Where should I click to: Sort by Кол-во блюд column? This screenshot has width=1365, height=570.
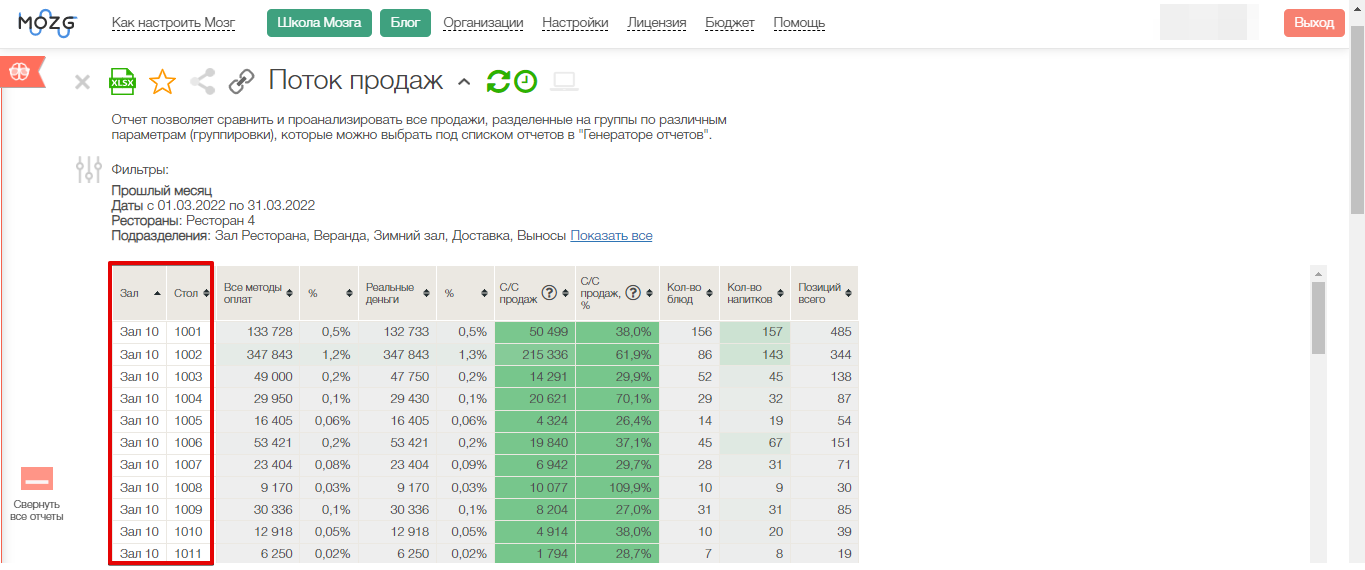tap(689, 293)
